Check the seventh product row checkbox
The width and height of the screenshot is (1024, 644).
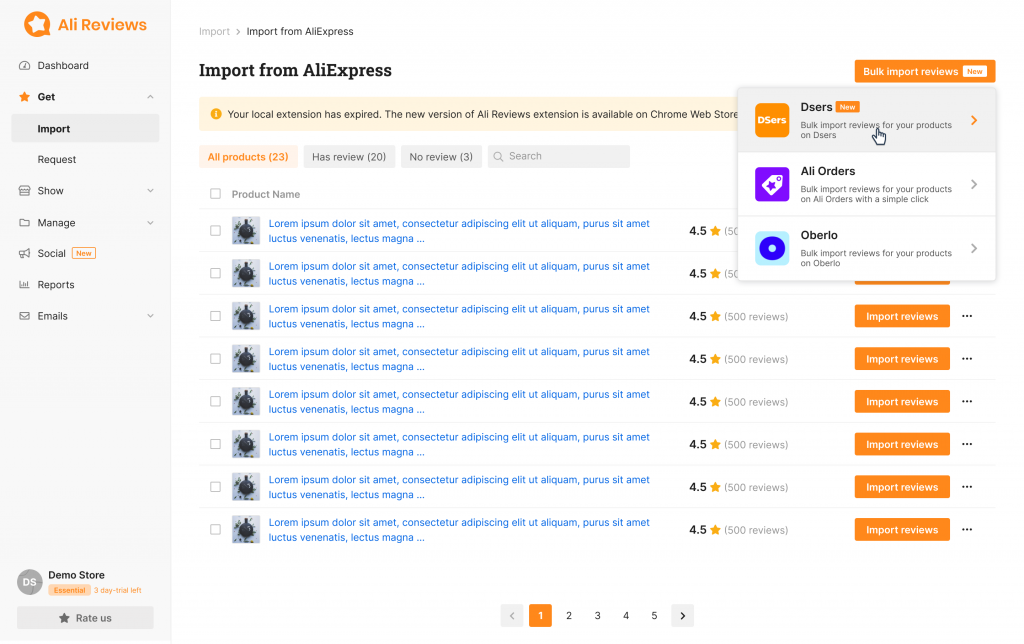pyautogui.click(x=216, y=487)
